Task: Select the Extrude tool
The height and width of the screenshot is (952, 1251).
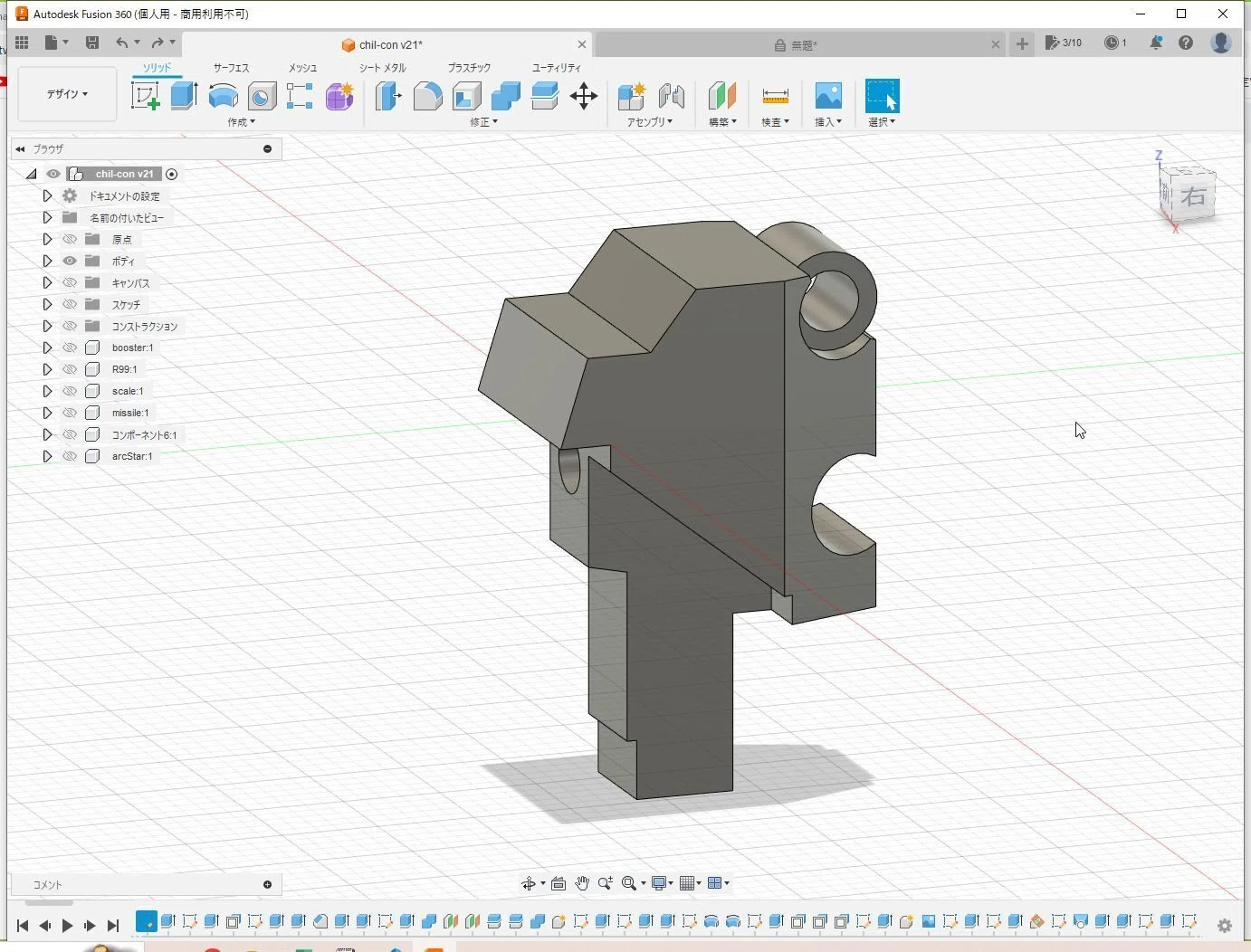Action: 184,96
